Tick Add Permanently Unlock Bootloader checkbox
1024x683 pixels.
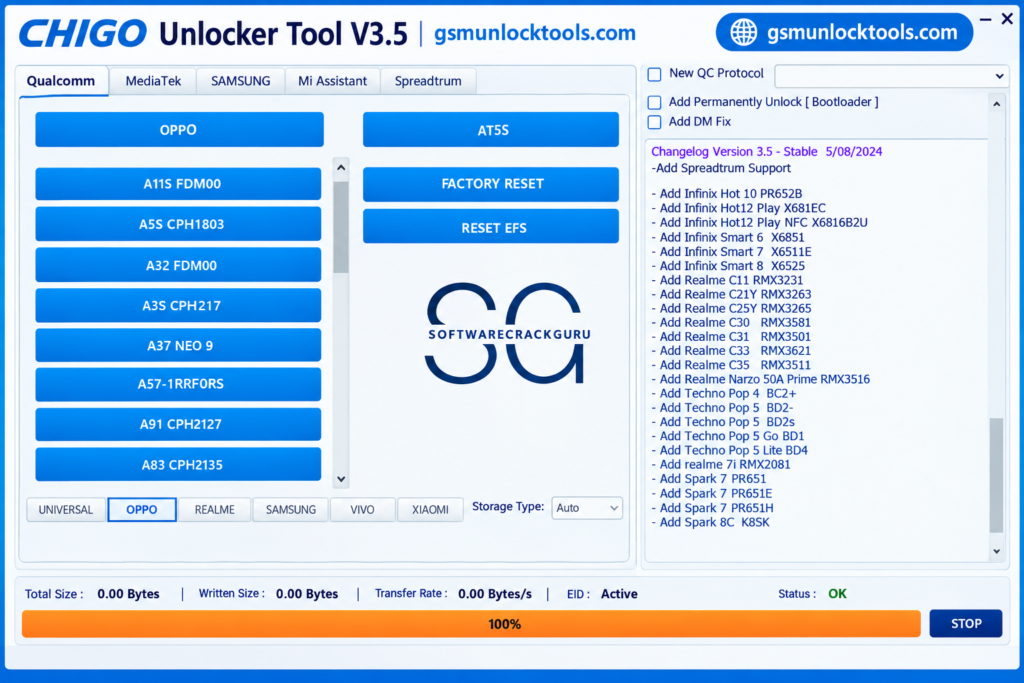tap(654, 103)
